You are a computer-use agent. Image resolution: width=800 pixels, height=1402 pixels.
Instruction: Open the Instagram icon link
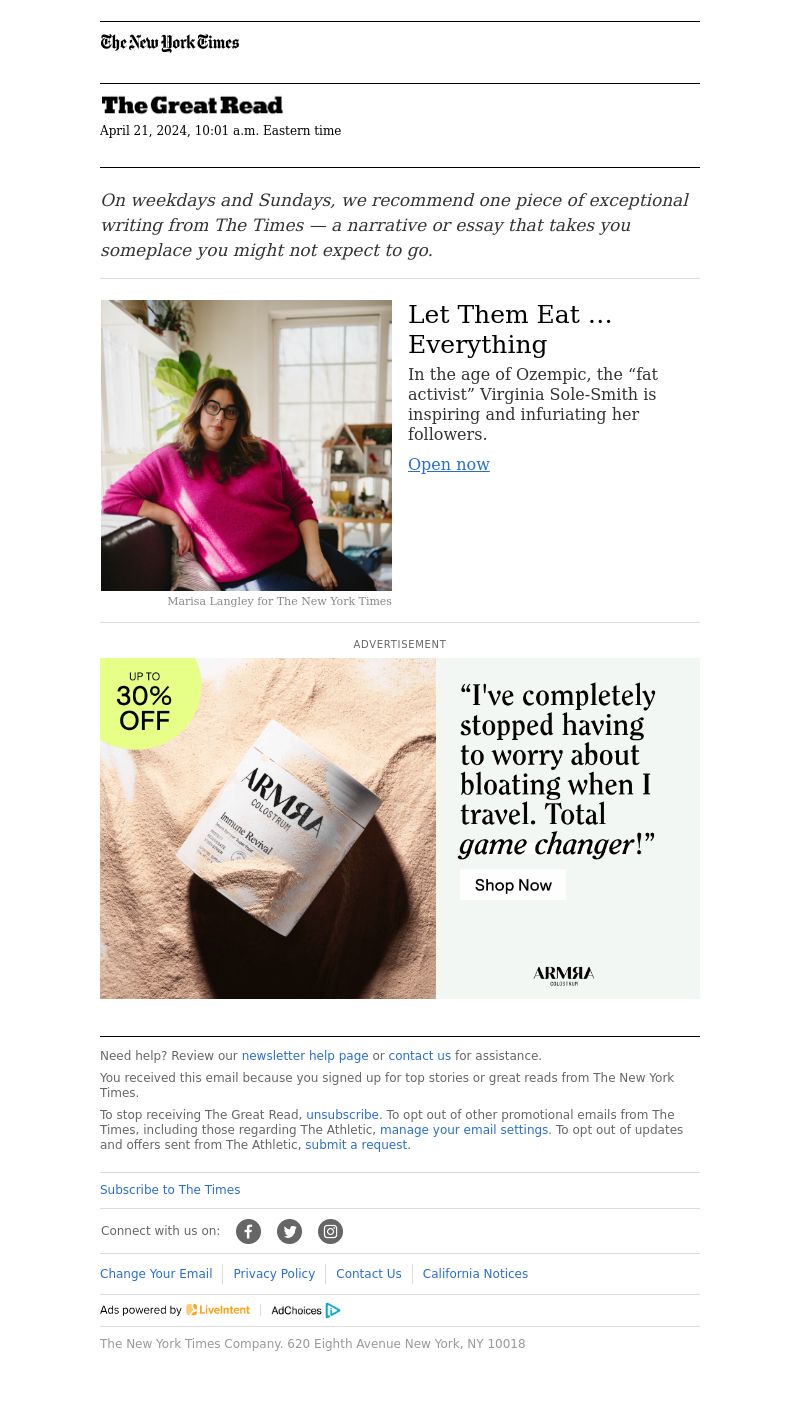coord(330,1231)
